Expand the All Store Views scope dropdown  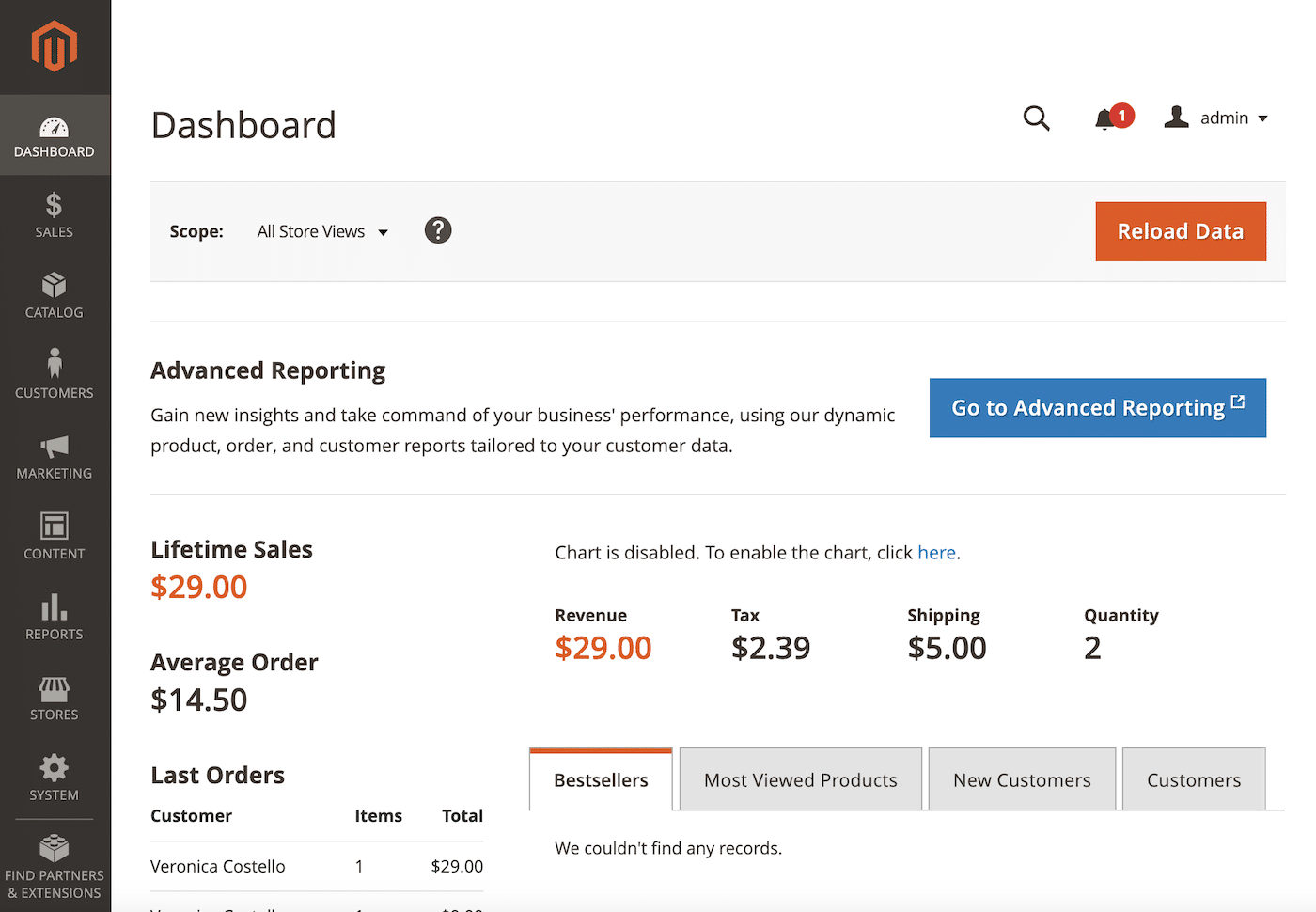(321, 231)
